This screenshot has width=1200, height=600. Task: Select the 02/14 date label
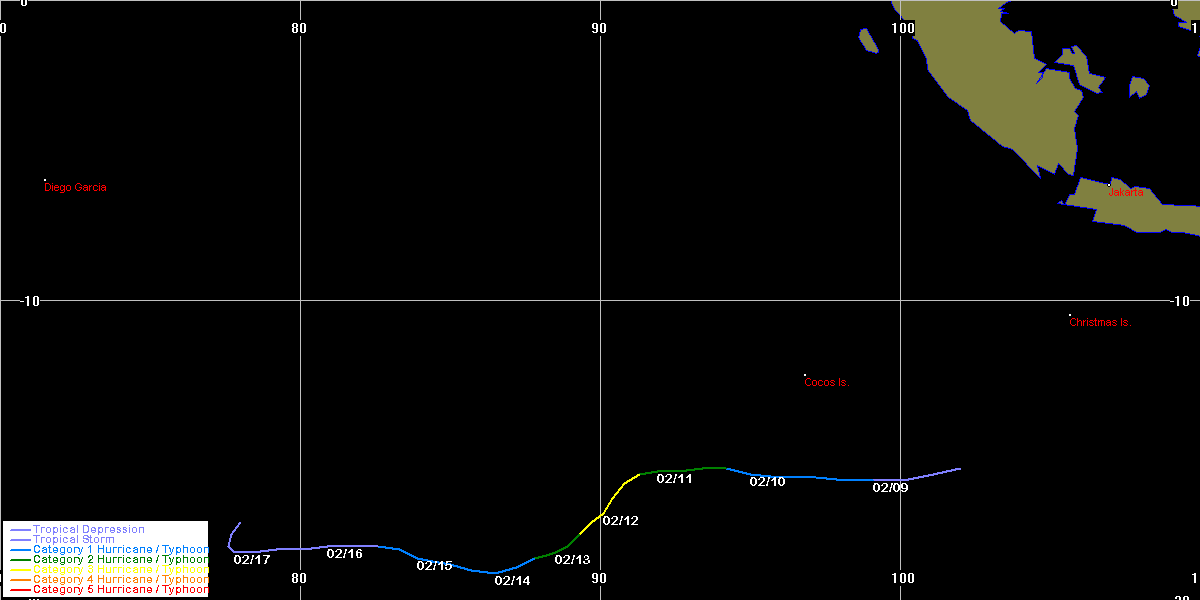pyautogui.click(x=512, y=581)
